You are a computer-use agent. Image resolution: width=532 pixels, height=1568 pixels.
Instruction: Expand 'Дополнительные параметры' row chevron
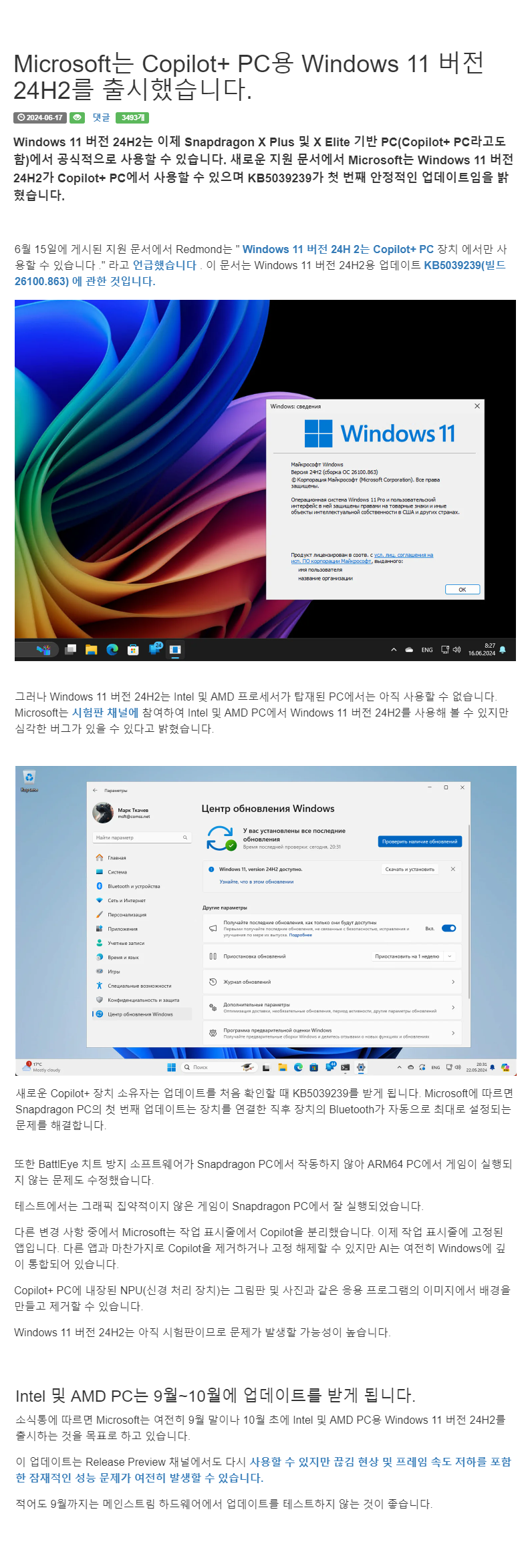(x=452, y=1007)
